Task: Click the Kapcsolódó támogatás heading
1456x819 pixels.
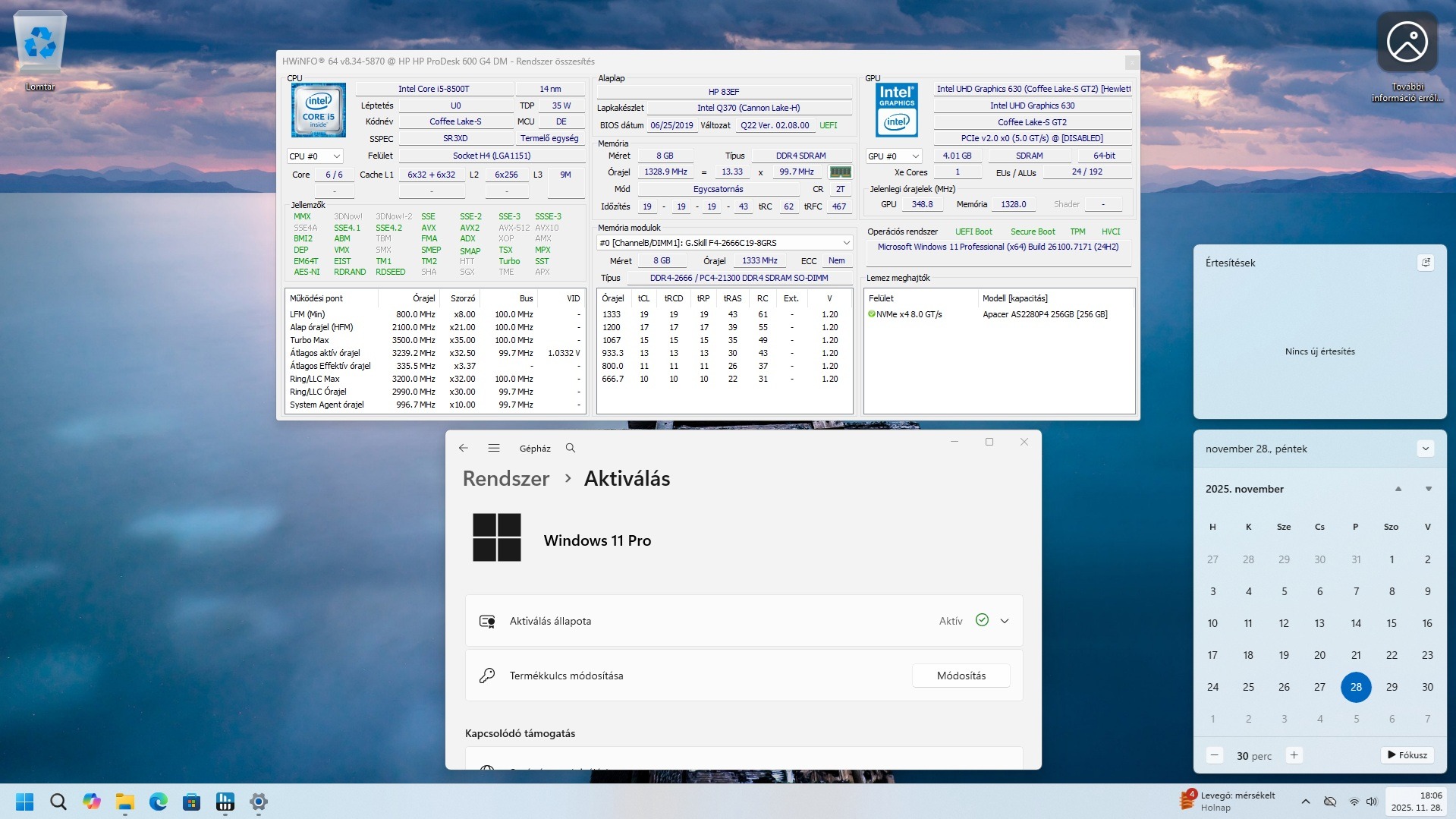Action: (x=520, y=733)
